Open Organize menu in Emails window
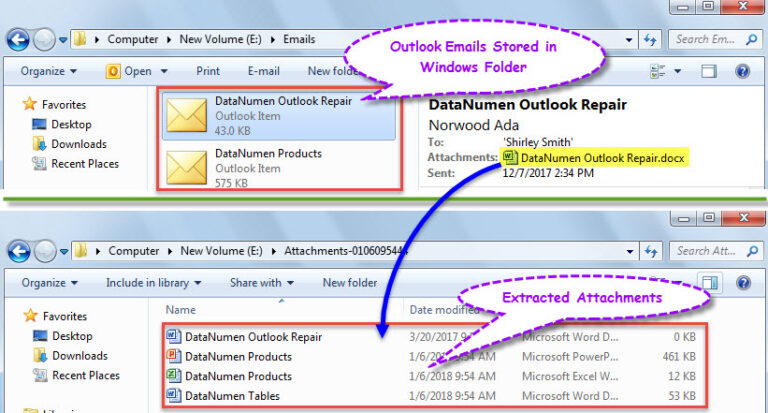 pyautogui.click(x=48, y=72)
